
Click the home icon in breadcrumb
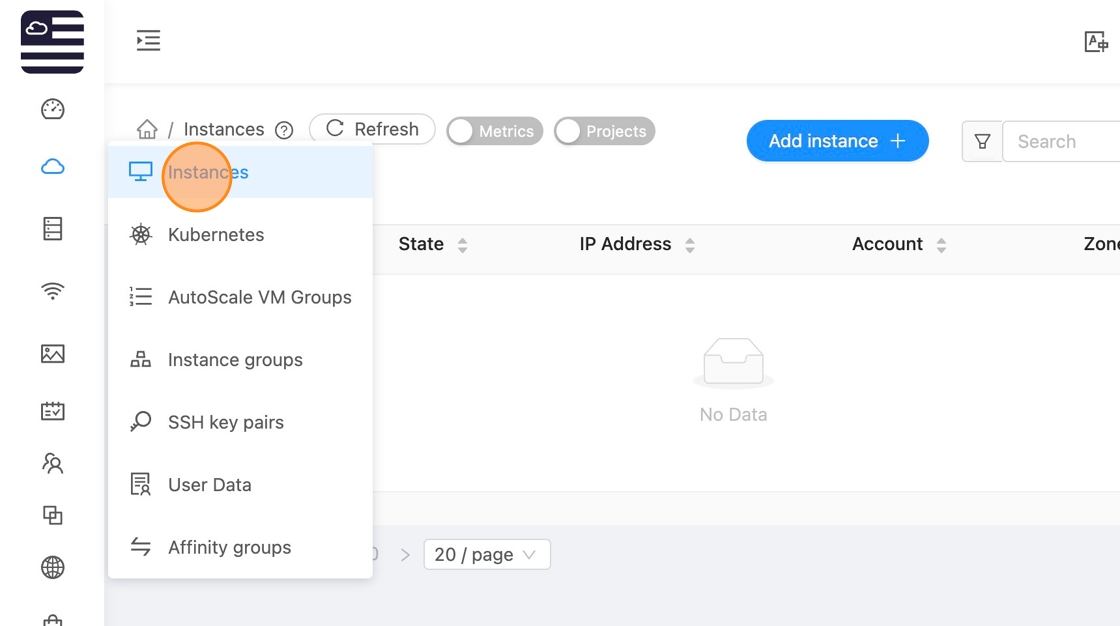[147, 130]
